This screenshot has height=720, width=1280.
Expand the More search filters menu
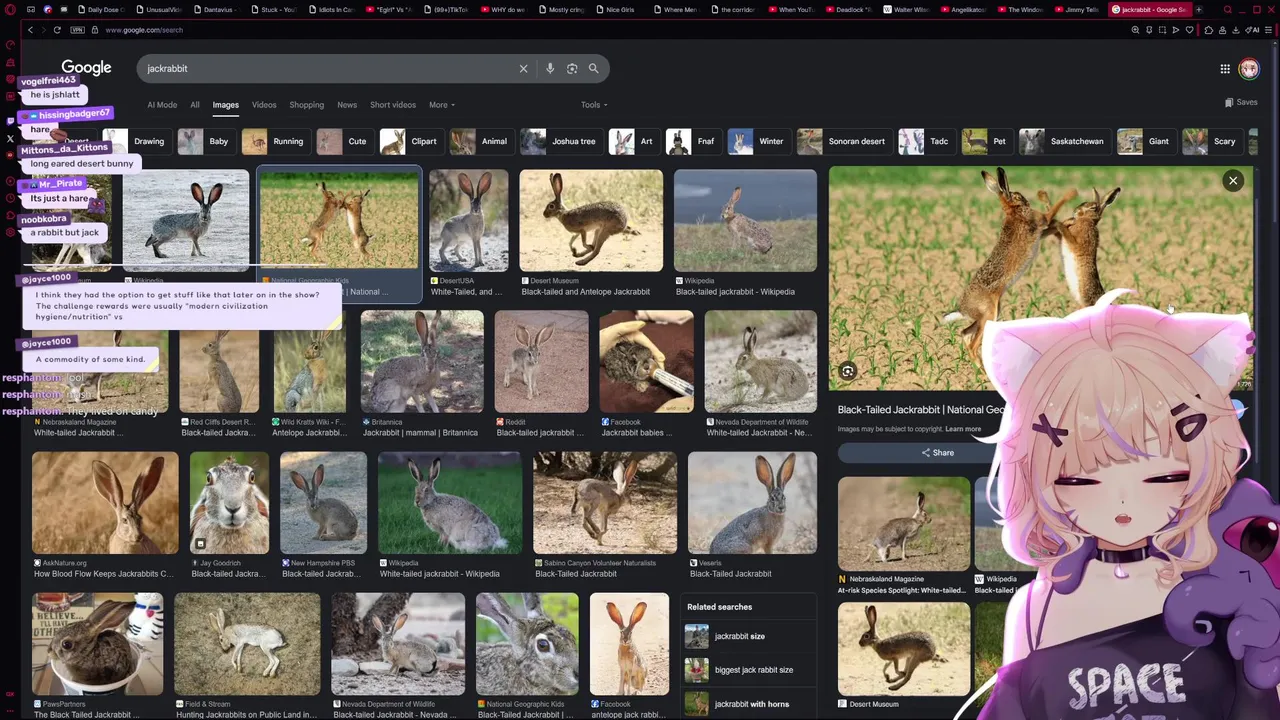pyautogui.click(x=442, y=105)
